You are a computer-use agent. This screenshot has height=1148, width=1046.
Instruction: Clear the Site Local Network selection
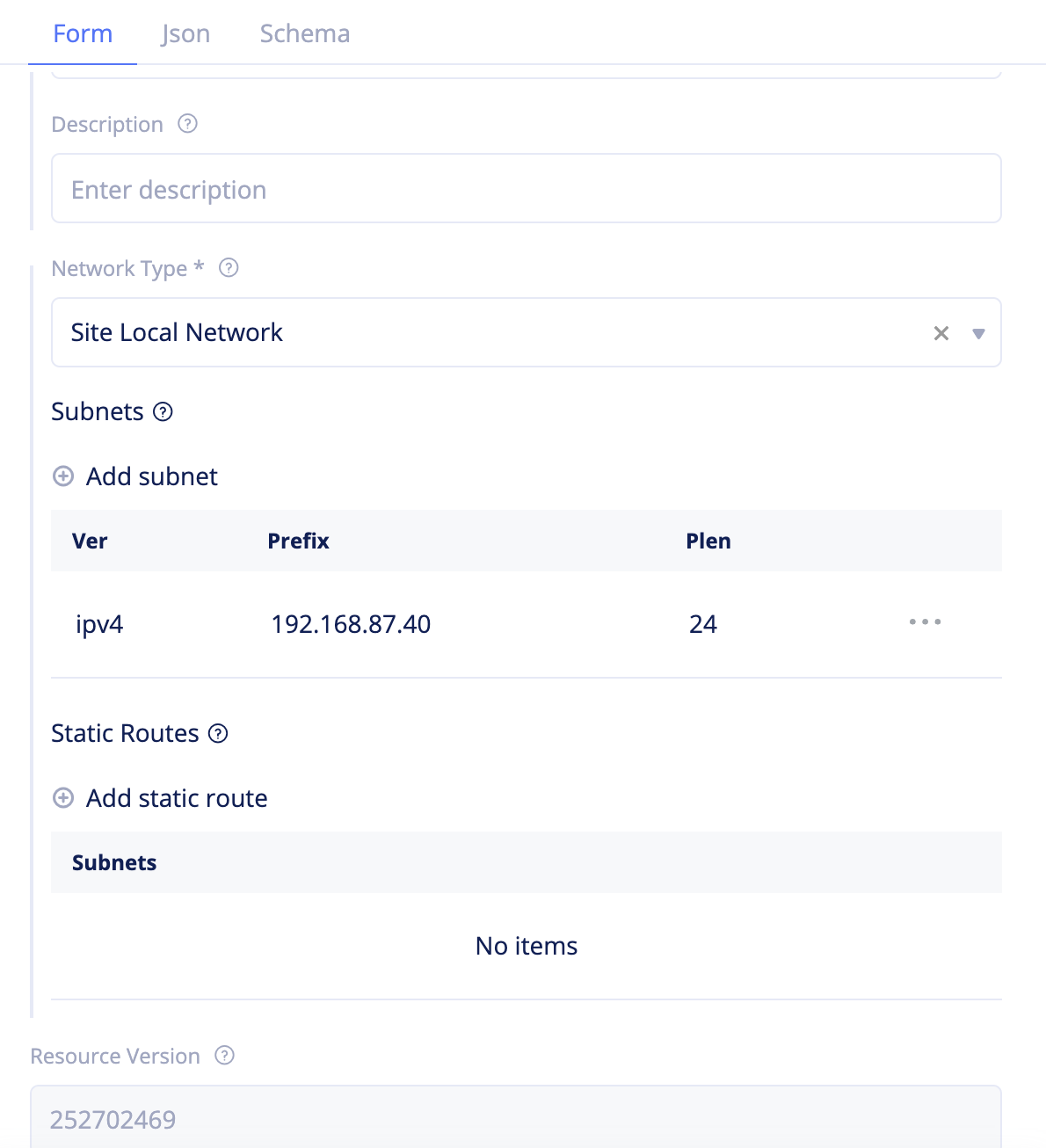[x=941, y=333]
